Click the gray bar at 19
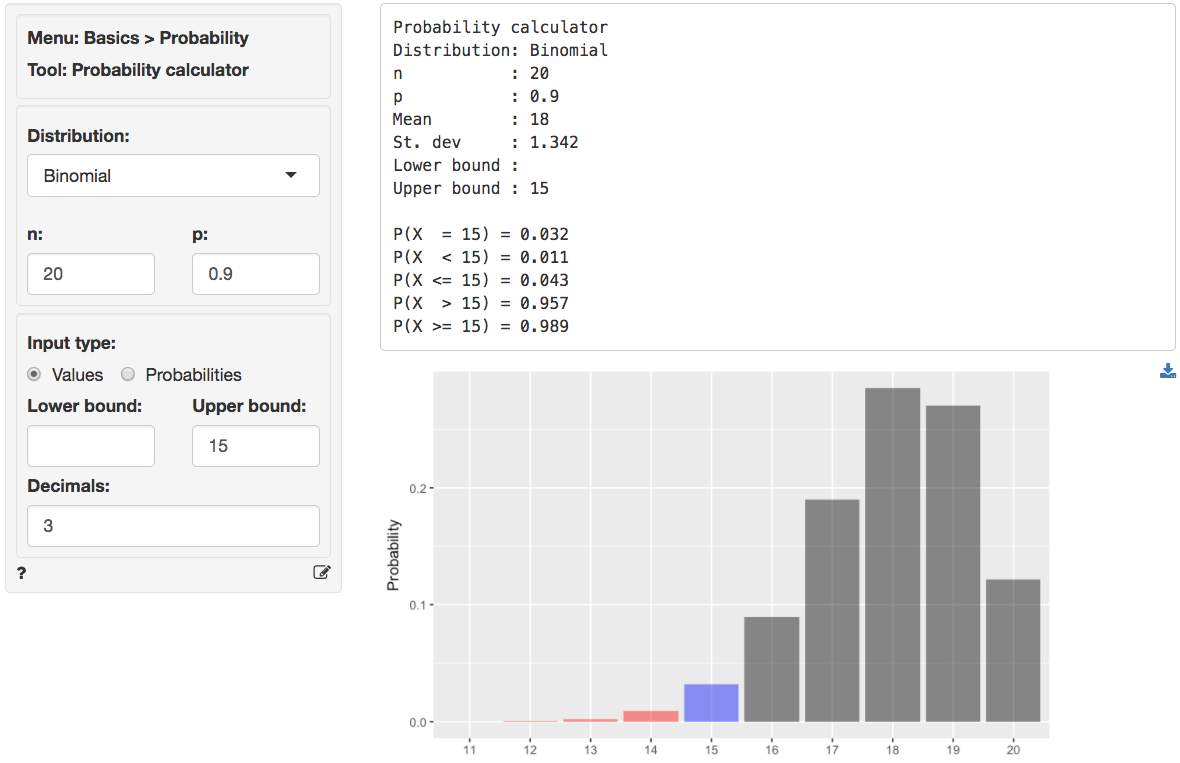 [952, 564]
